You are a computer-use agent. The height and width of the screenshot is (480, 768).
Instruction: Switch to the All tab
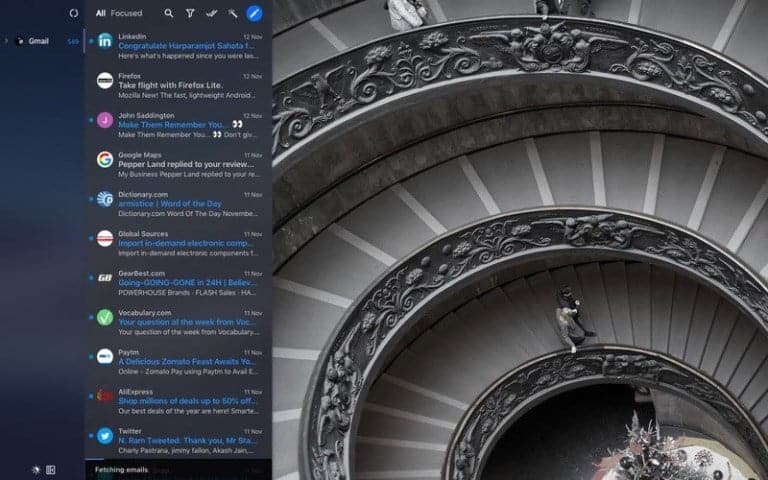click(x=100, y=13)
